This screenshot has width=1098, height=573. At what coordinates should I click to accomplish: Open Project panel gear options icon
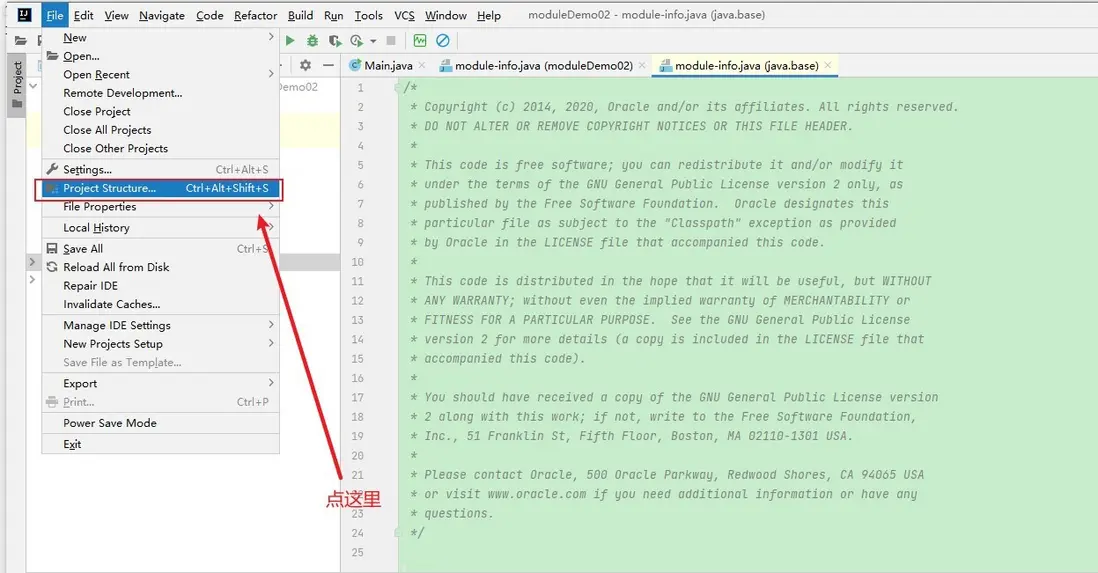(305, 65)
